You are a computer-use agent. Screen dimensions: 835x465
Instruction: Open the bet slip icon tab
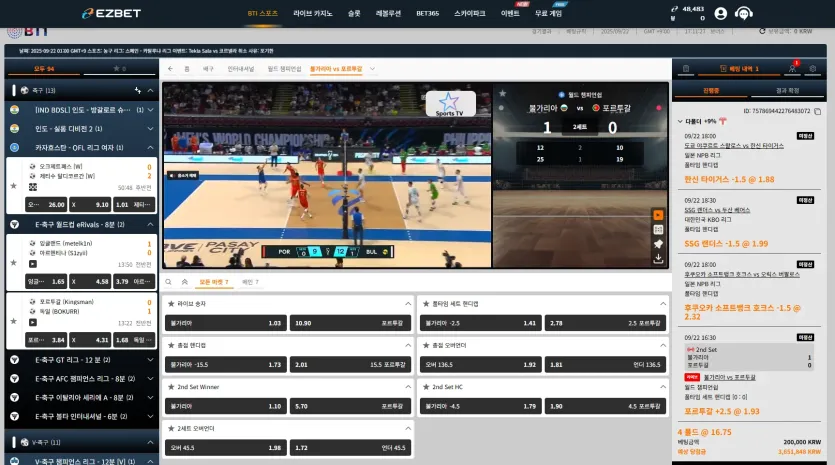click(x=686, y=69)
